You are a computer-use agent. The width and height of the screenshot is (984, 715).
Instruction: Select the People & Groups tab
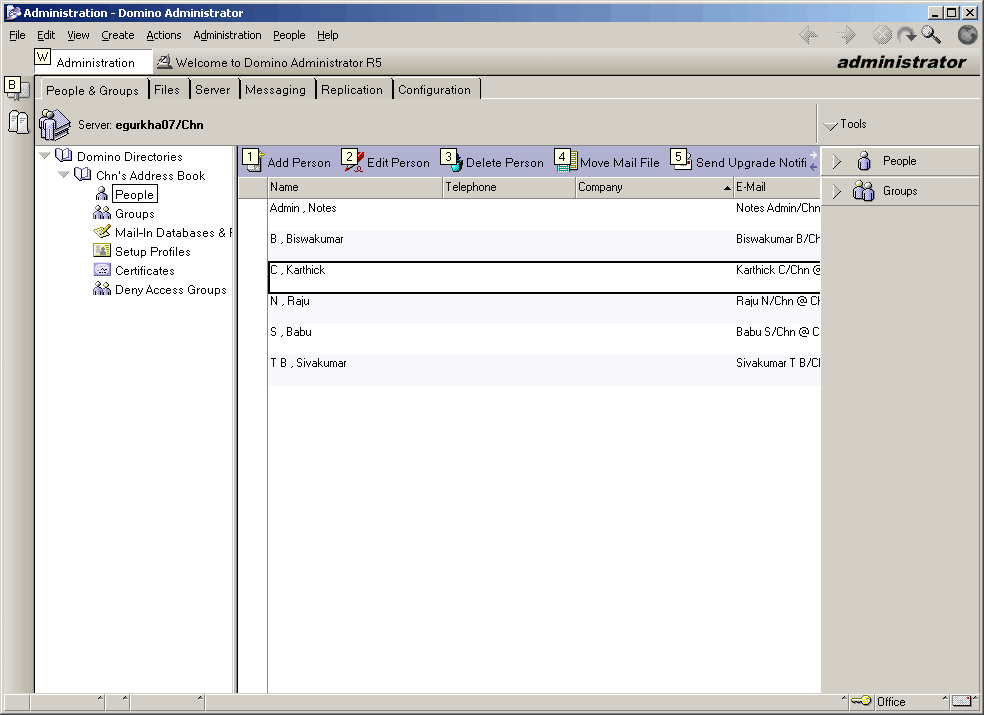click(x=92, y=90)
